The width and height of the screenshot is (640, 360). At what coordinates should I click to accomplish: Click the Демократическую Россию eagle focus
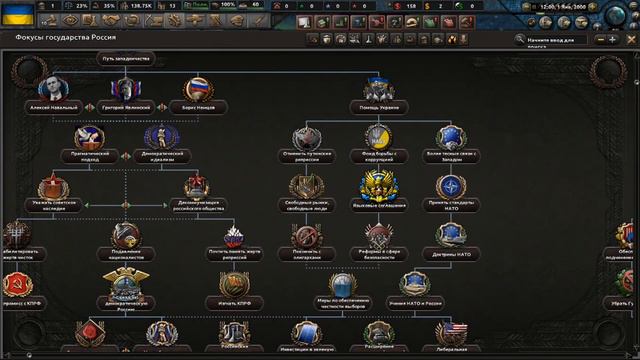(x=126, y=284)
